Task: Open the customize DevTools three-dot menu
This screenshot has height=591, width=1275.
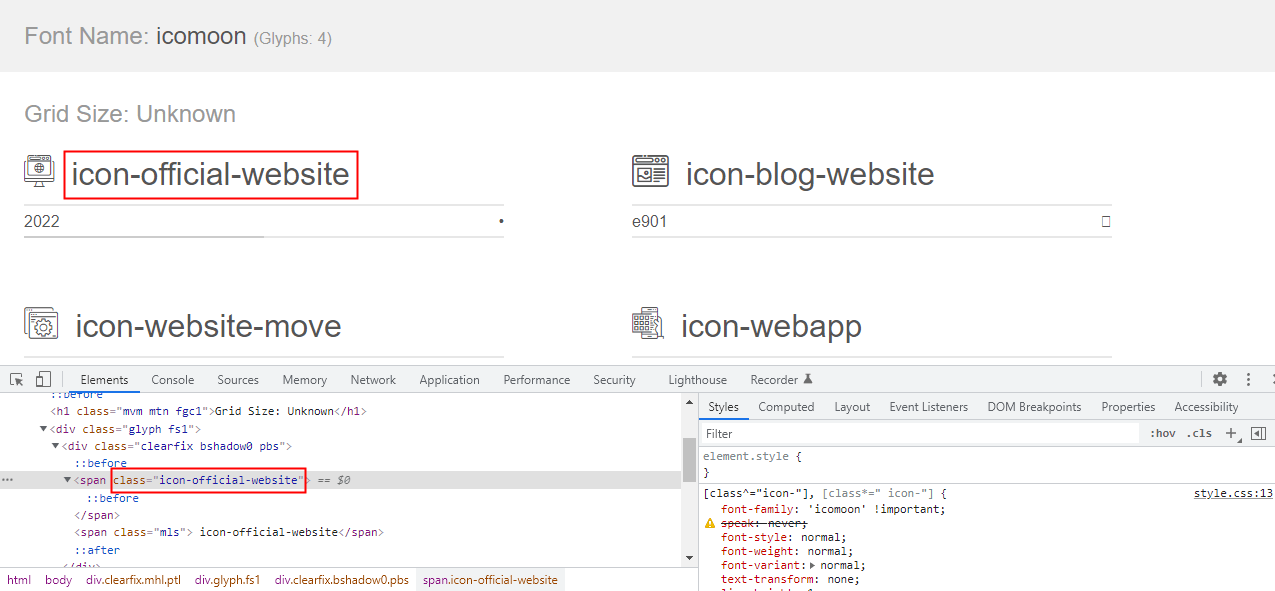Action: tap(1247, 379)
